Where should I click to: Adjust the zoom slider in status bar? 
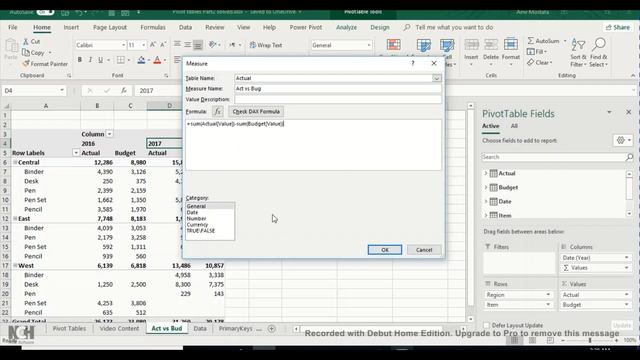tap(590, 340)
